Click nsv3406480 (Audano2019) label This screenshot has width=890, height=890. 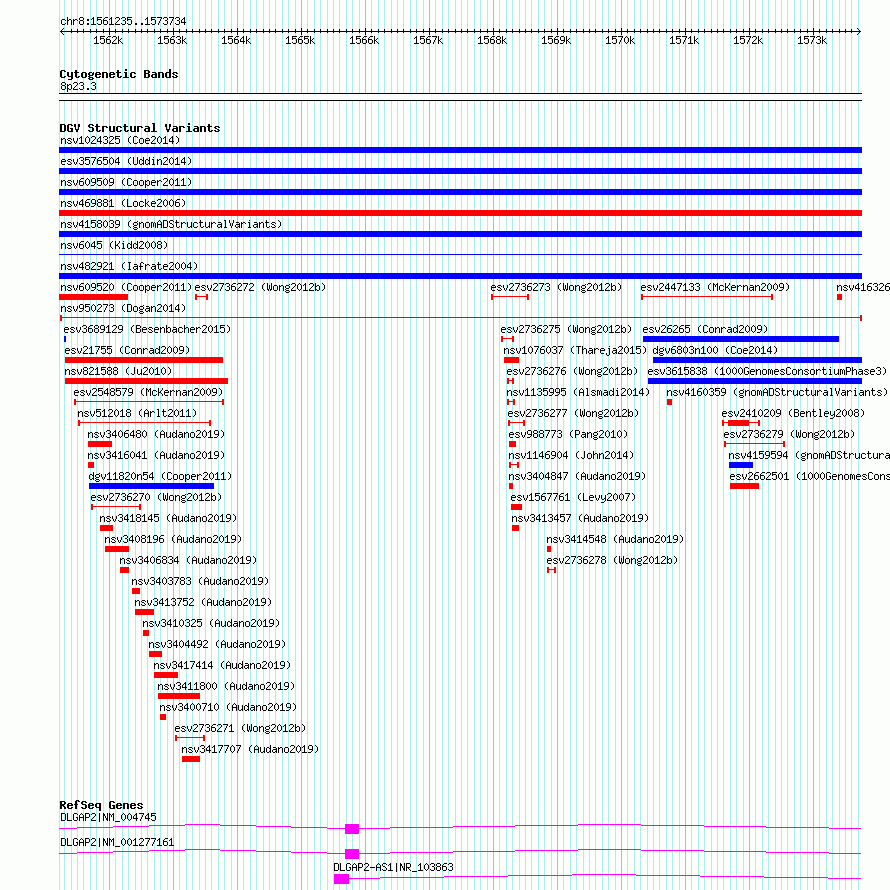tap(156, 434)
